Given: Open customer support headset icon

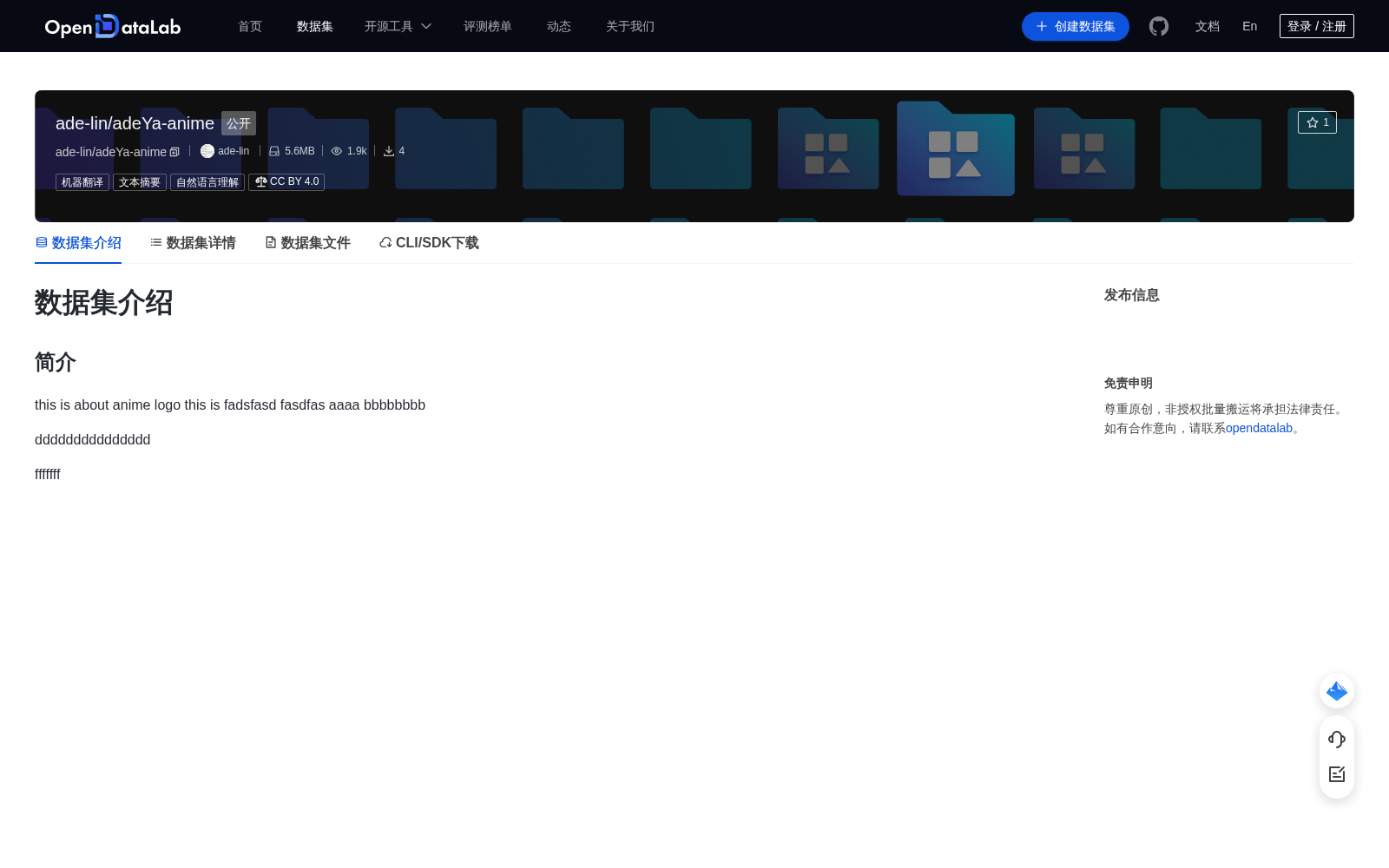Looking at the screenshot, I should 1337,740.
